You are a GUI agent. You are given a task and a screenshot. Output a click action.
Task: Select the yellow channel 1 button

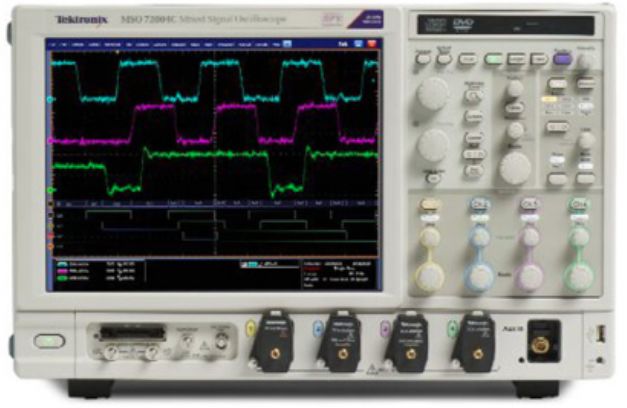tap(429, 205)
